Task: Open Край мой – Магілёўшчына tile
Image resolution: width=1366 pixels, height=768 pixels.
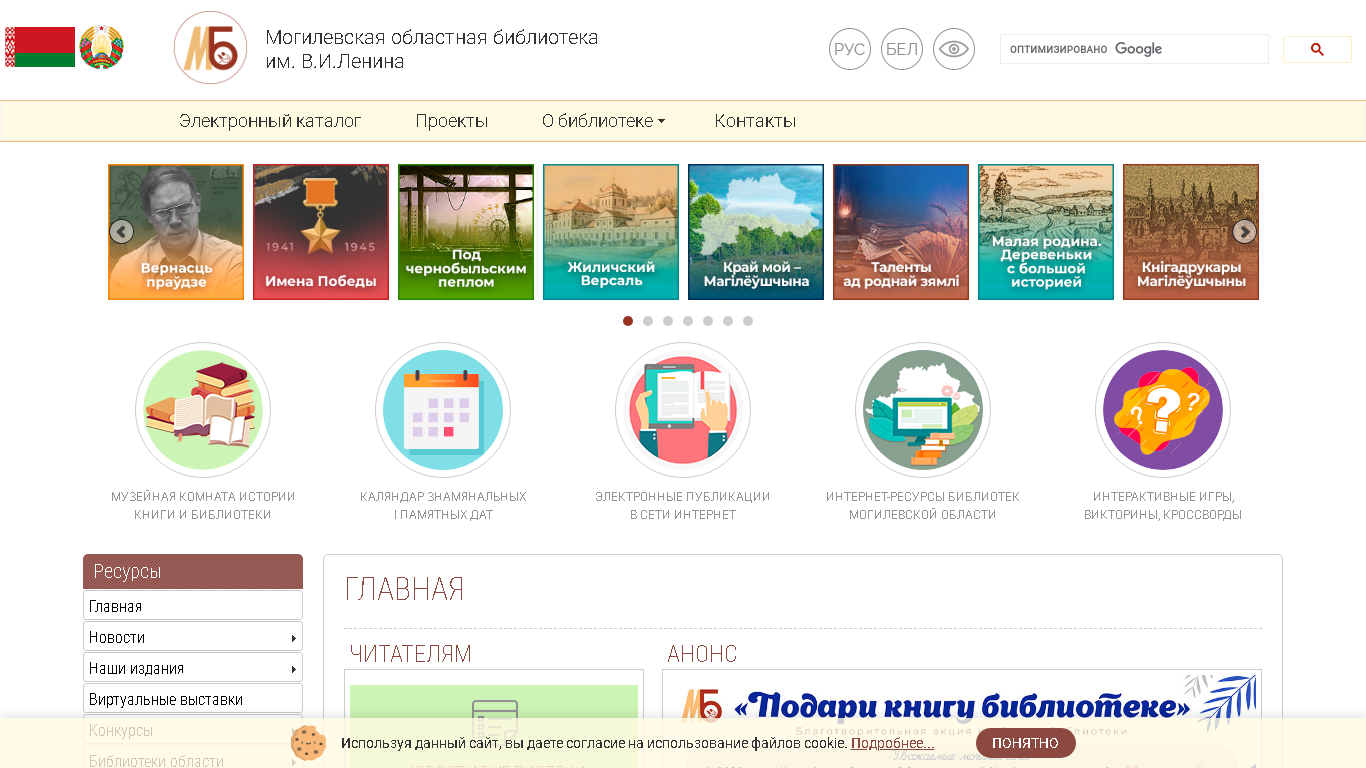Action: (x=756, y=232)
